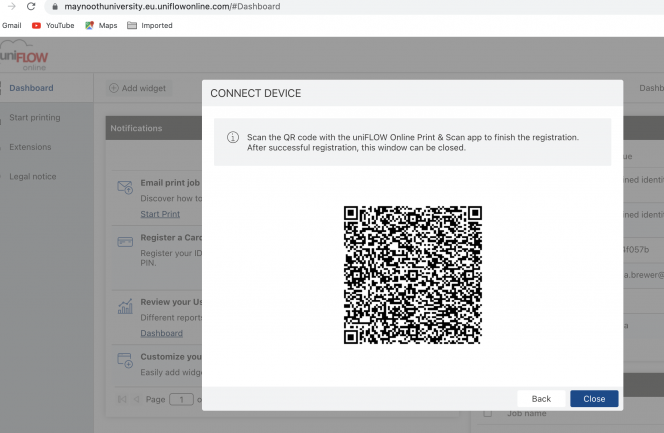
Task: Click the page number input field
Action: [x=180, y=399]
